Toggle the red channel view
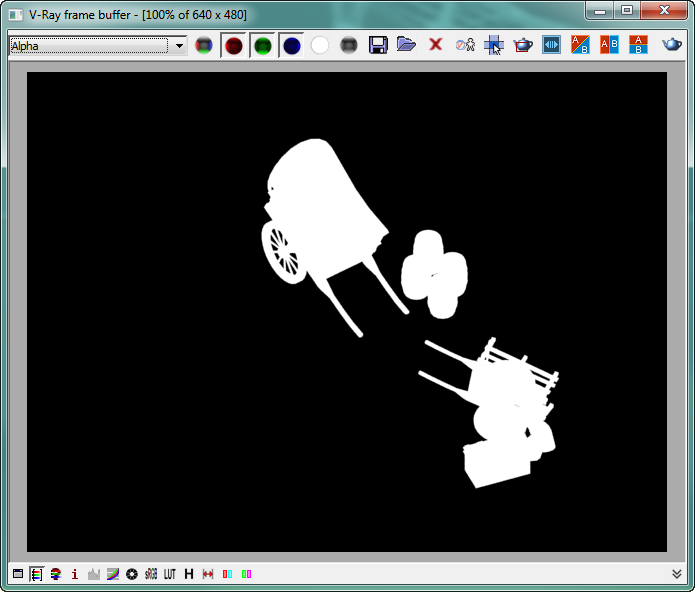695x592 pixels. pyautogui.click(x=233, y=45)
